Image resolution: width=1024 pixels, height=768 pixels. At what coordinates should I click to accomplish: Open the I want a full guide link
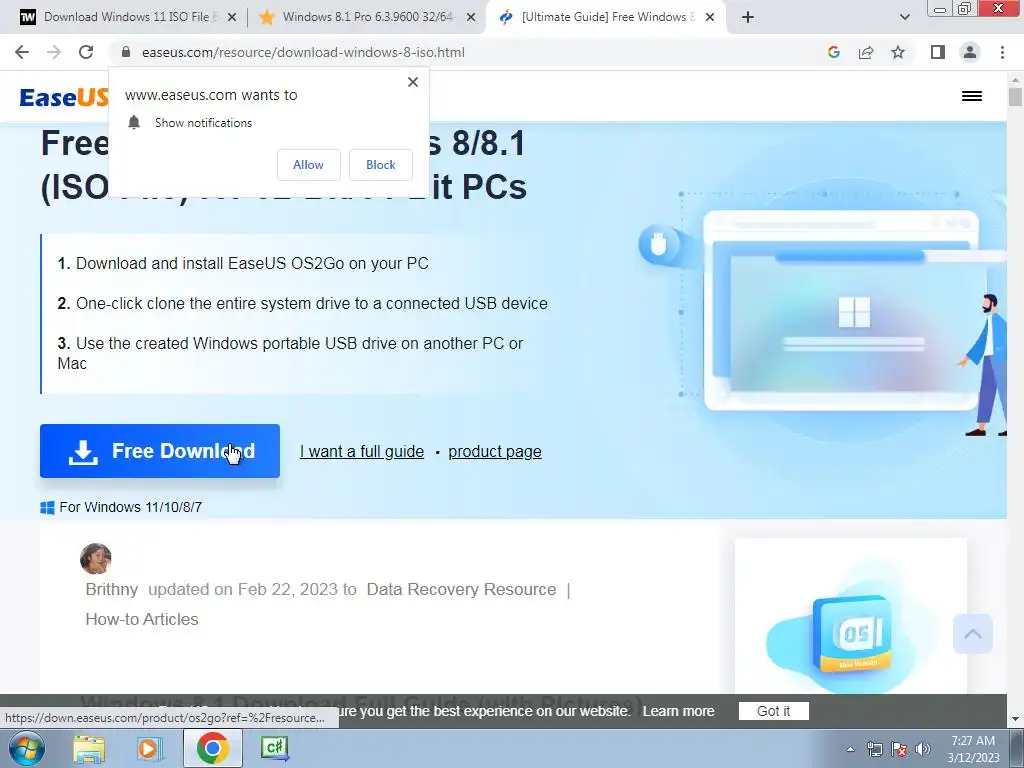[x=362, y=451]
